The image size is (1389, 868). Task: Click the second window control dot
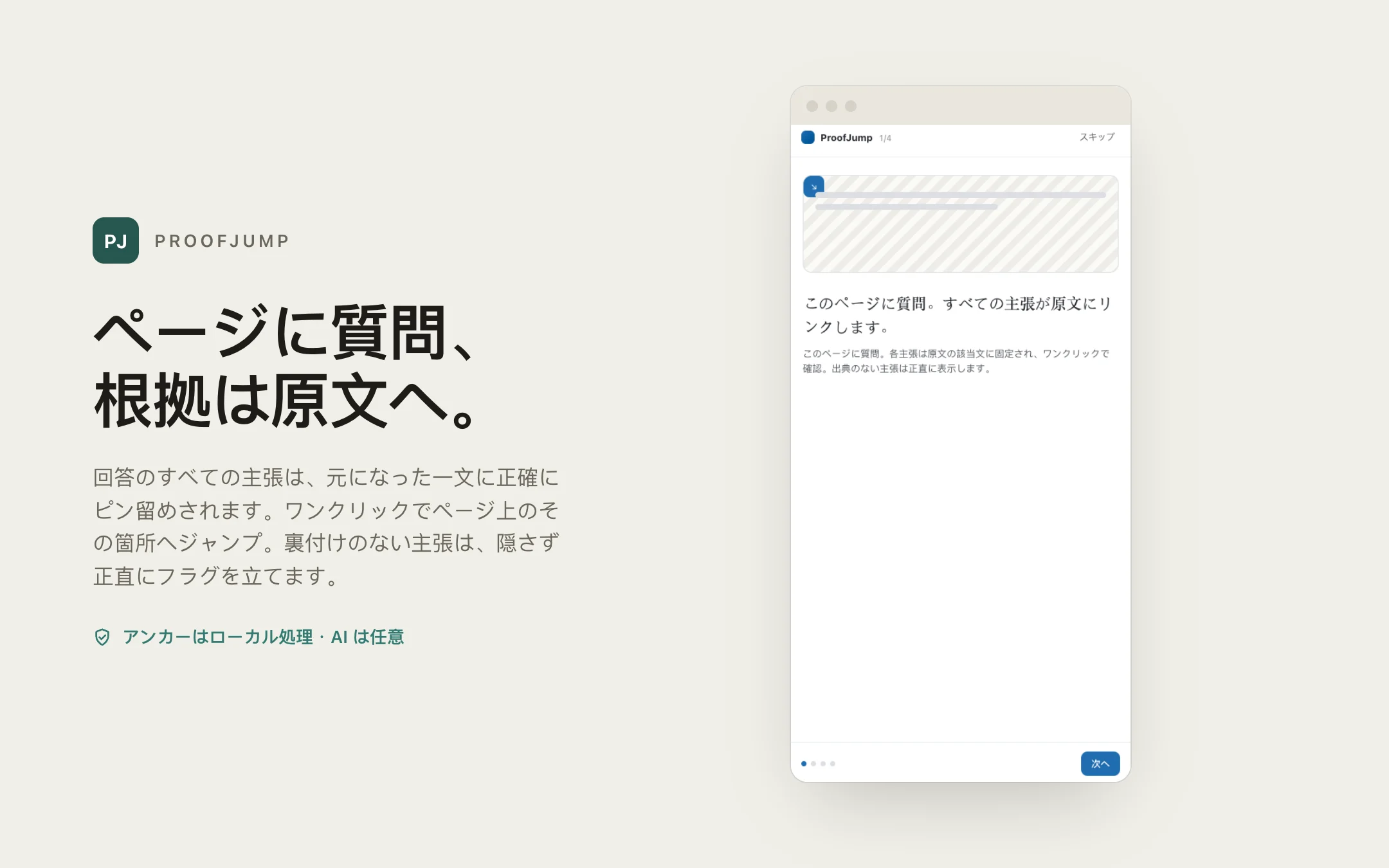pos(831,106)
